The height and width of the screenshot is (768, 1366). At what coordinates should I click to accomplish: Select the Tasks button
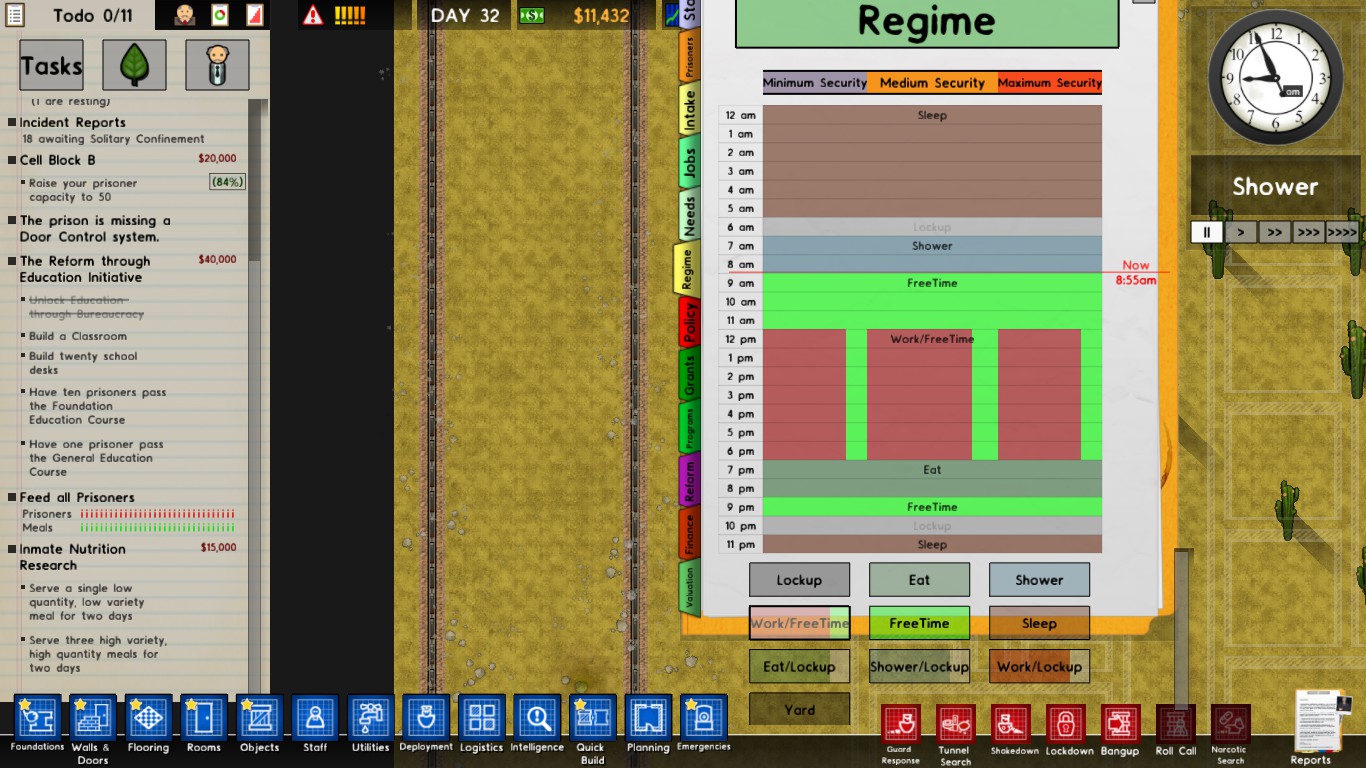(x=51, y=66)
